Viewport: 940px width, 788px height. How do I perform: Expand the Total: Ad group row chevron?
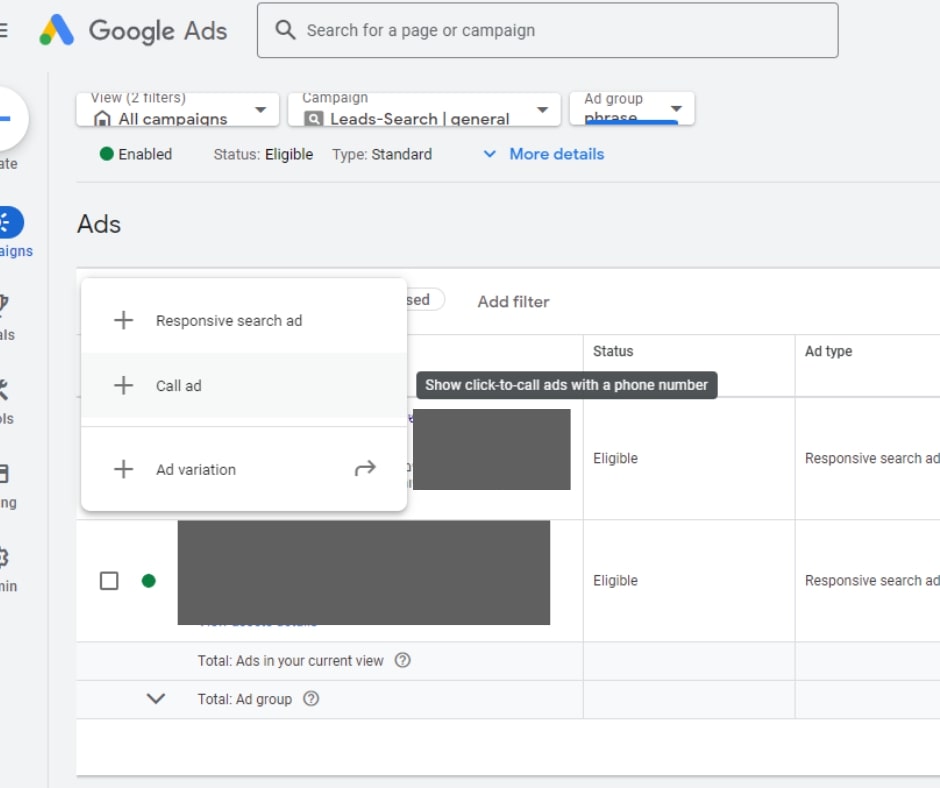click(x=156, y=699)
